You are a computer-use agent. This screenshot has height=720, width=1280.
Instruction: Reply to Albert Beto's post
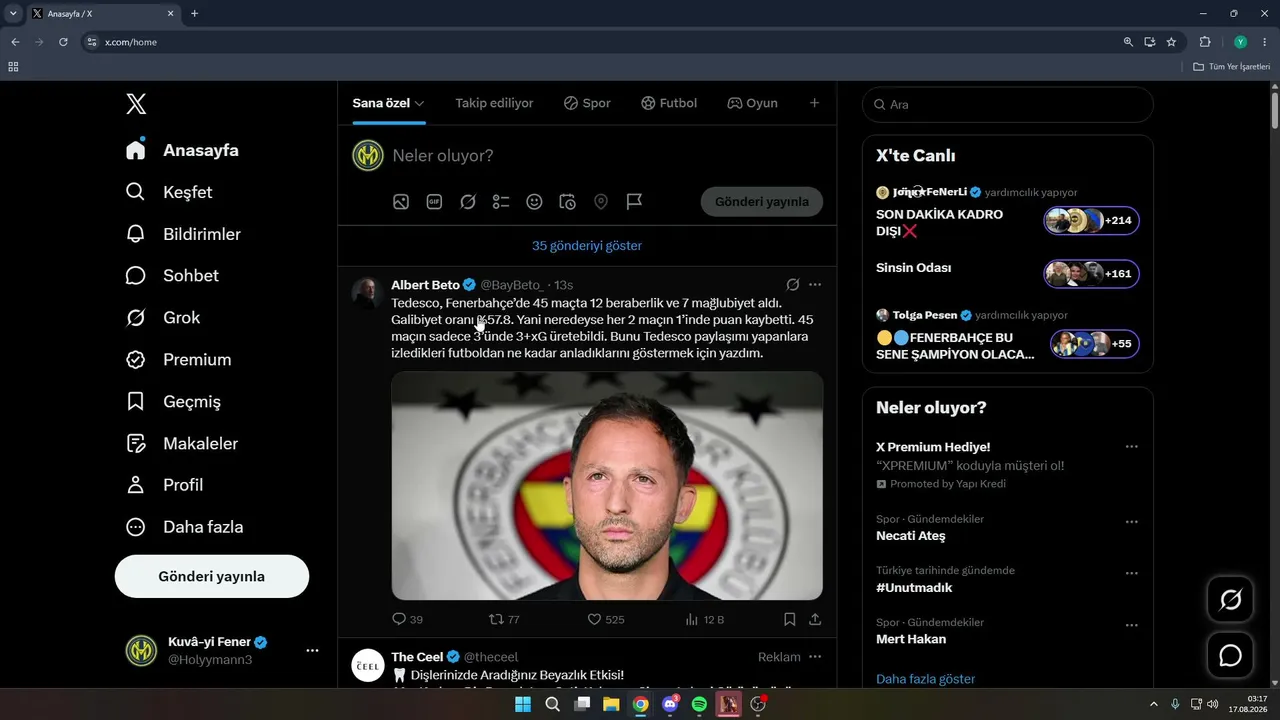click(x=407, y=620)
